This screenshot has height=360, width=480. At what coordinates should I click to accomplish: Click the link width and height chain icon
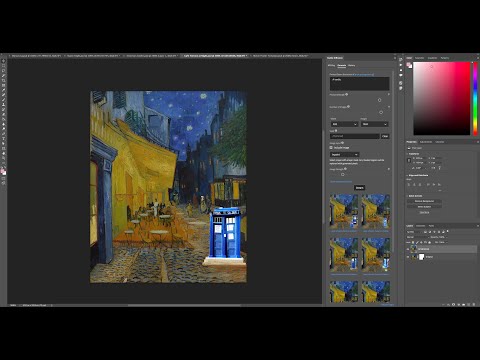(x=409, y=160)
